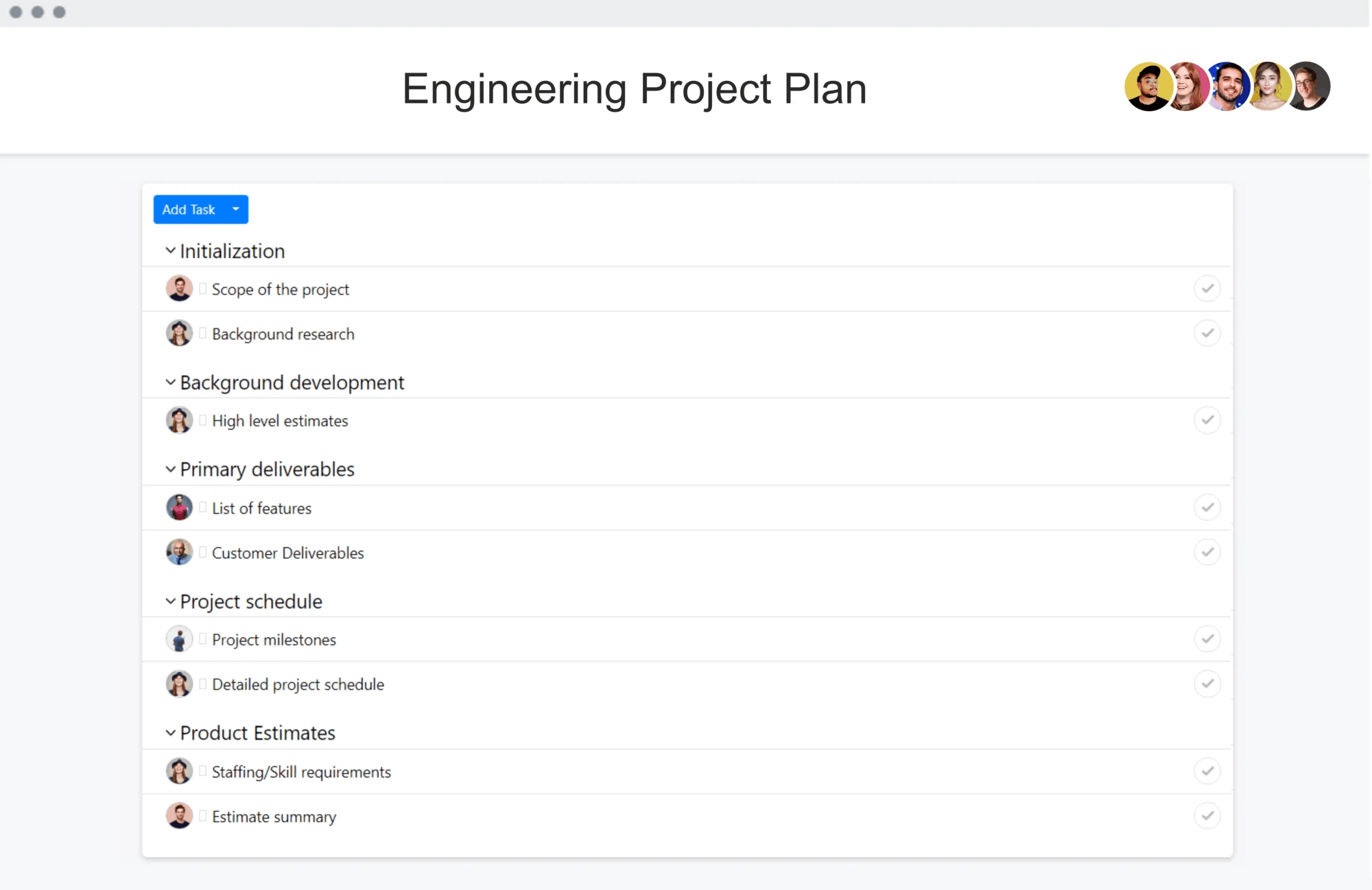Collapse the "Product Estimates" section
Image resolution: width=1372 pixels, height=890 pixels.
pyautogui.click(x=170, y=732)
